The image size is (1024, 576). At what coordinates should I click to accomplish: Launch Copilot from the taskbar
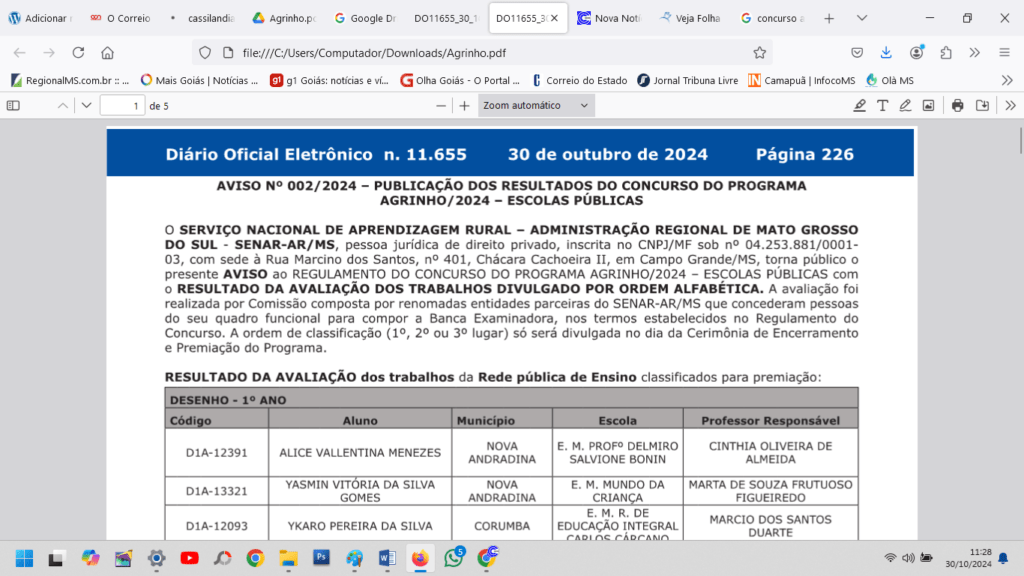[x=90, y=558]
